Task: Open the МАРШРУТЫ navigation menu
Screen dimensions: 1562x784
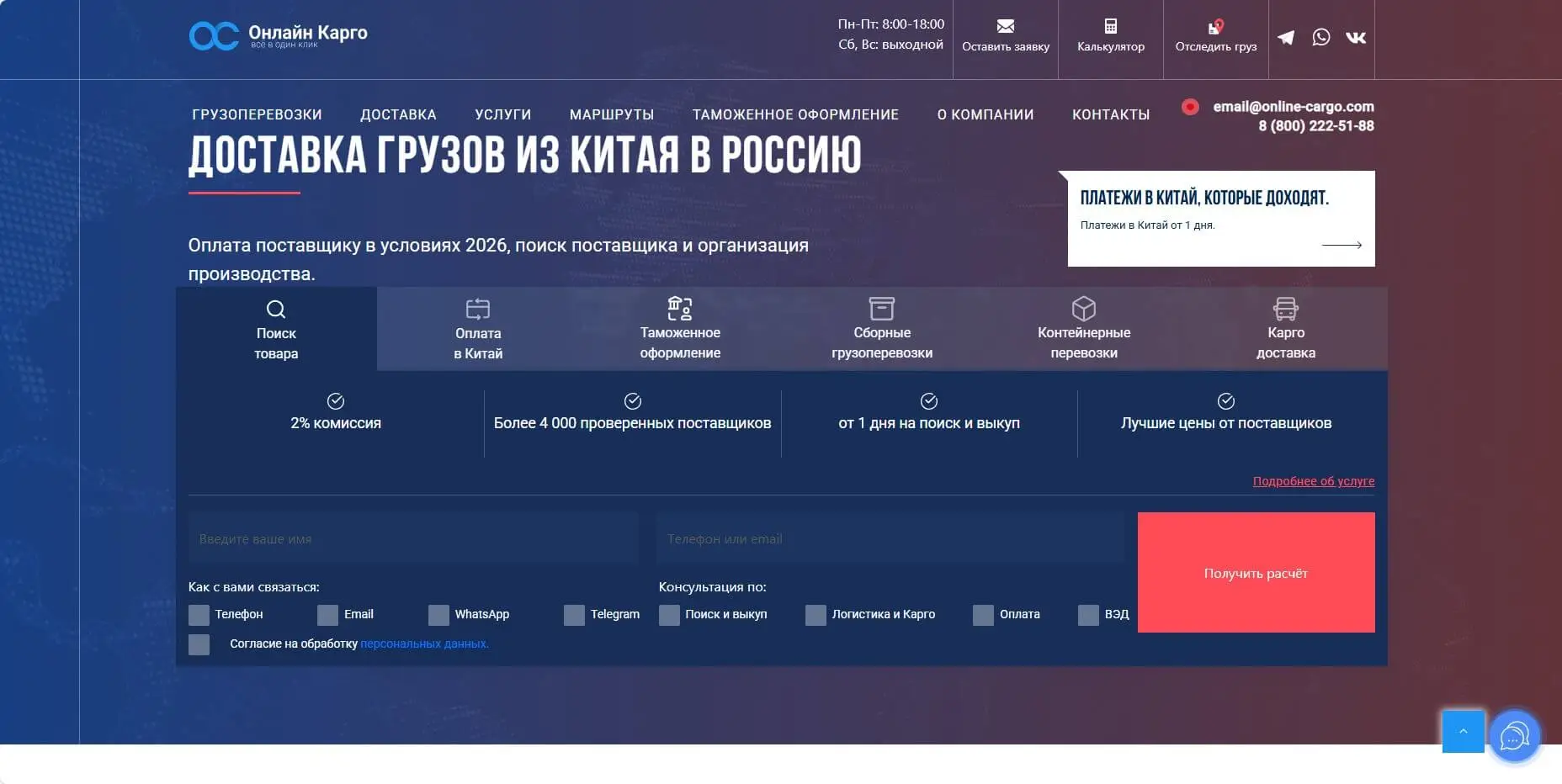Action: click(611, 114)
